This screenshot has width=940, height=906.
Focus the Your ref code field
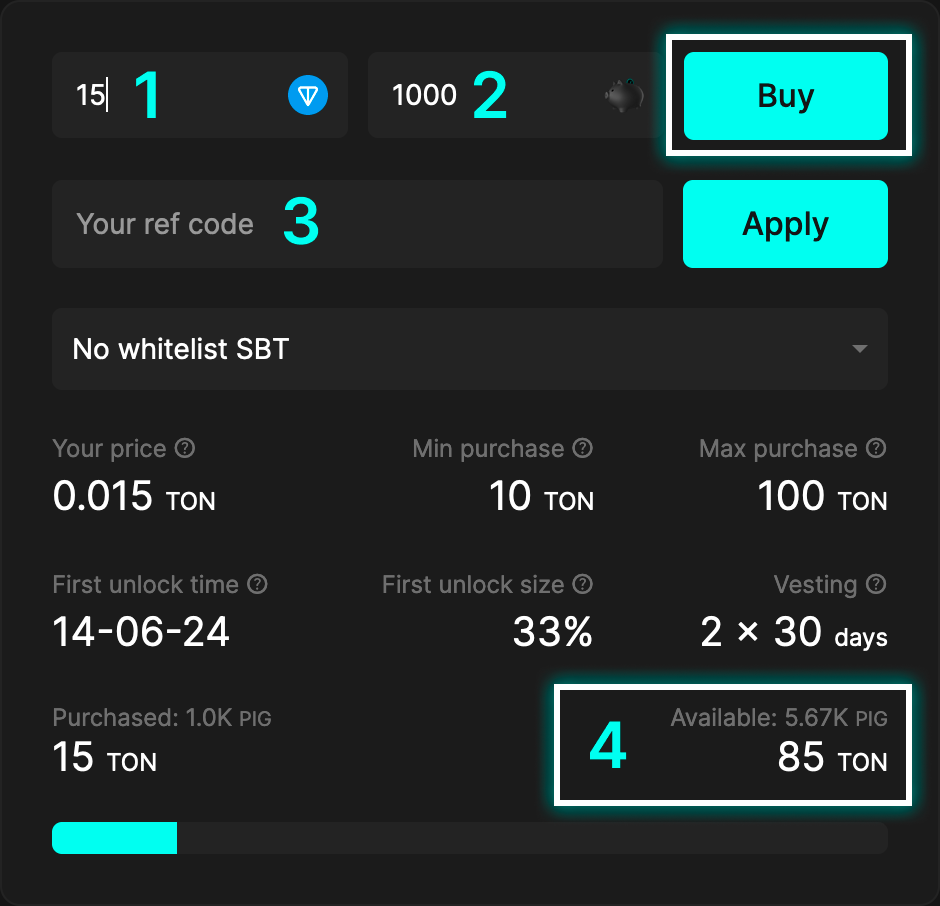[357, 224]
